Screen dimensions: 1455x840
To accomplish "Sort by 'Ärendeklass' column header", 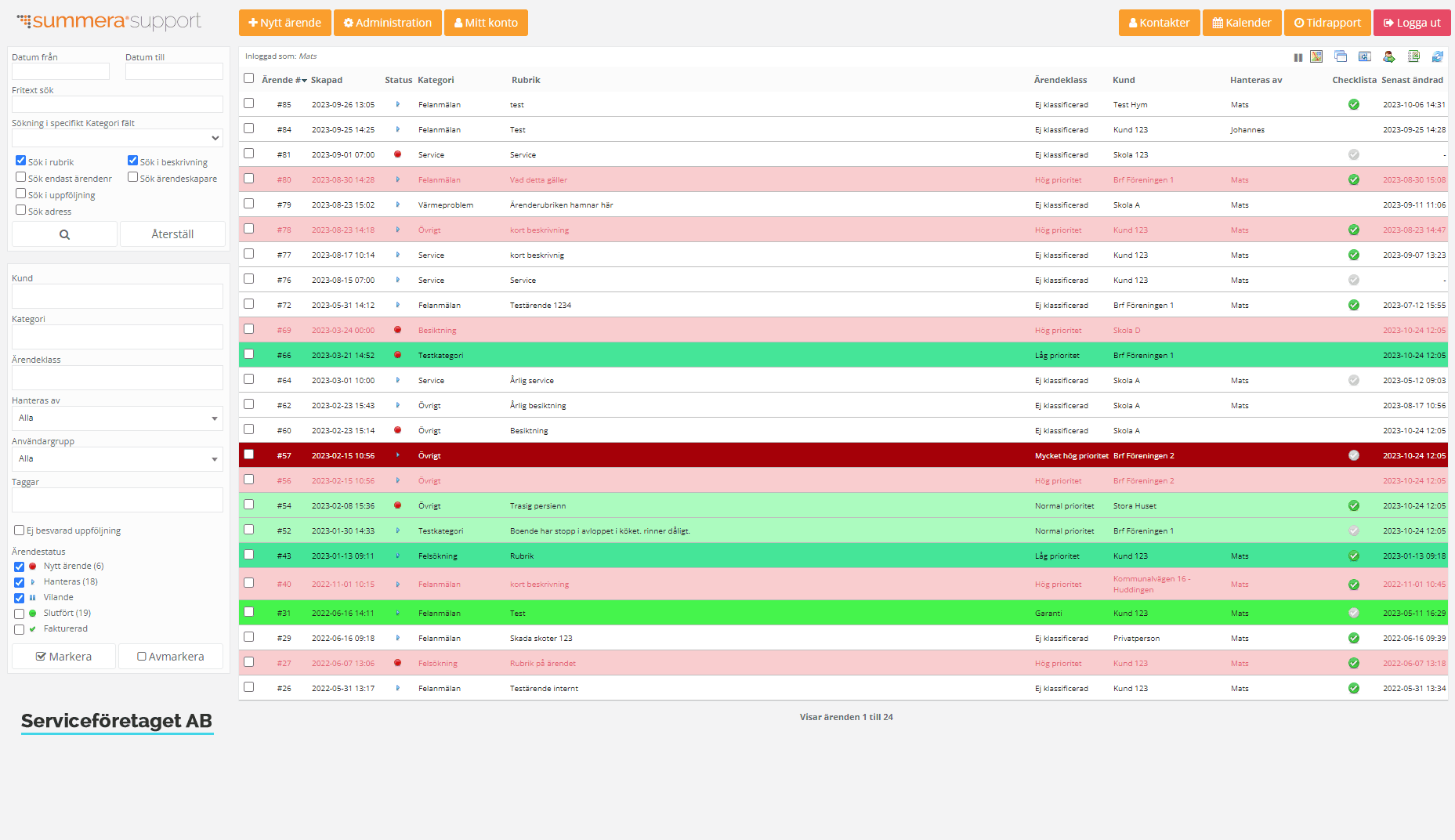I will 1060,80.
